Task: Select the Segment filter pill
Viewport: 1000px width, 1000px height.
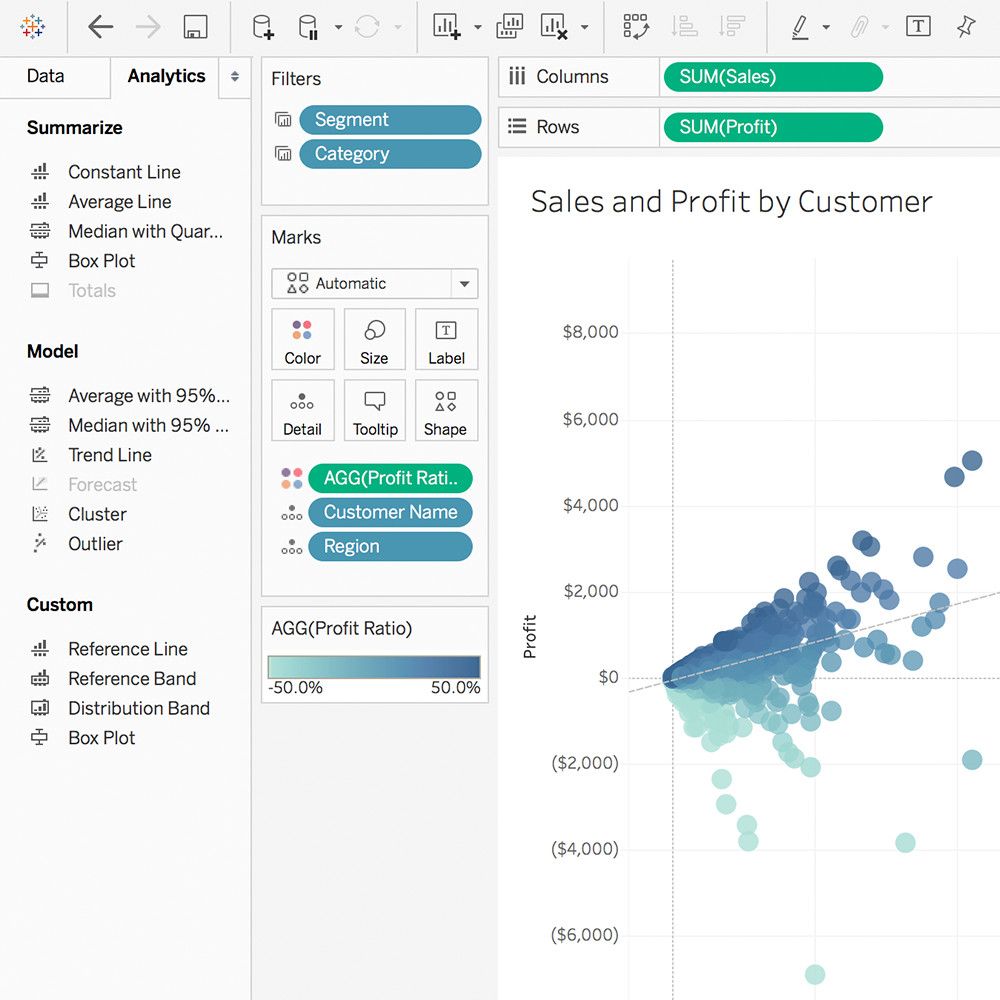Action: 390,120
